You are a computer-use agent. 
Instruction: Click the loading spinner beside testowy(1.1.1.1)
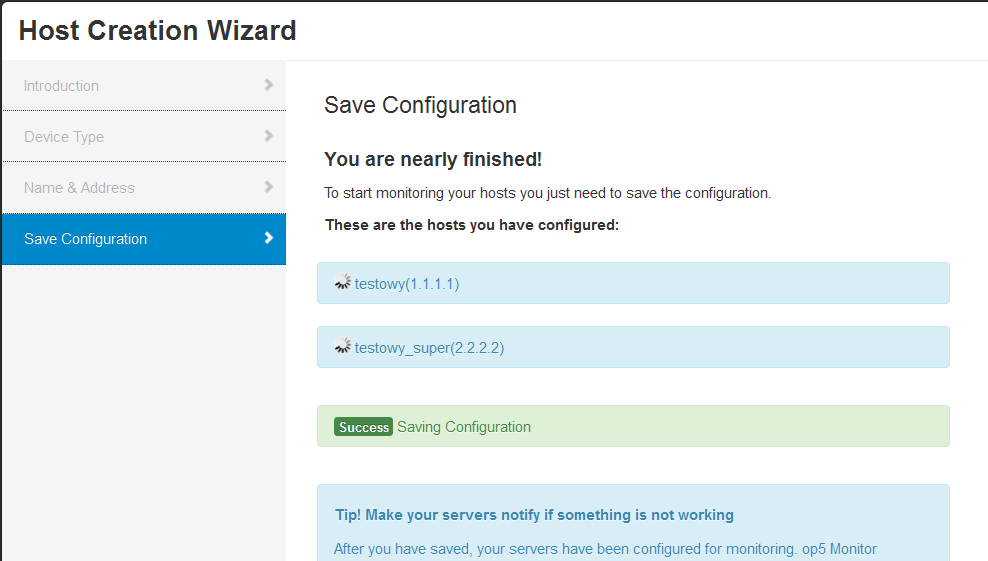point(343,283)
